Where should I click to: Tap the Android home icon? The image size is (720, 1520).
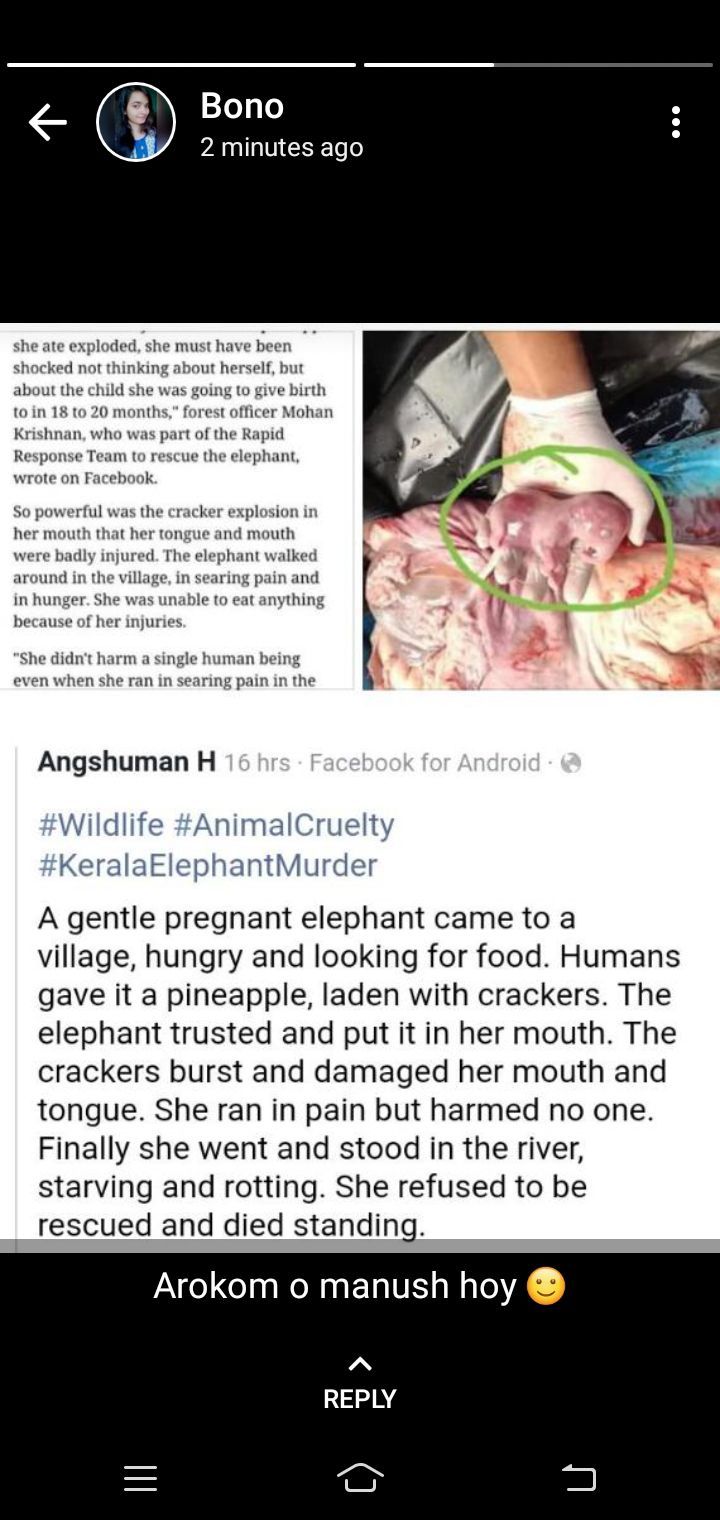click(360, 1477)
